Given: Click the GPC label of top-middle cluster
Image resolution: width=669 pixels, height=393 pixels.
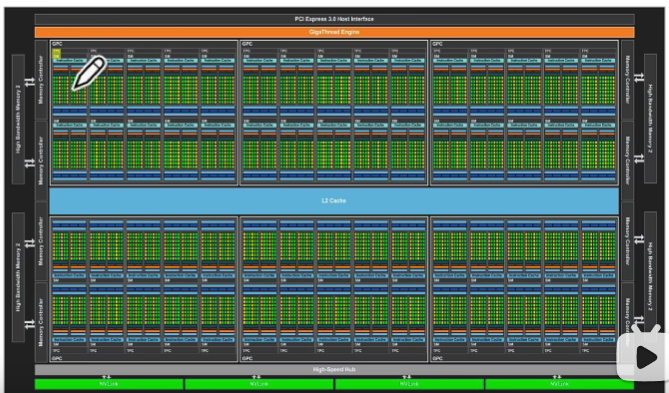Looking at the screenshot, I should tap(247, 44).
